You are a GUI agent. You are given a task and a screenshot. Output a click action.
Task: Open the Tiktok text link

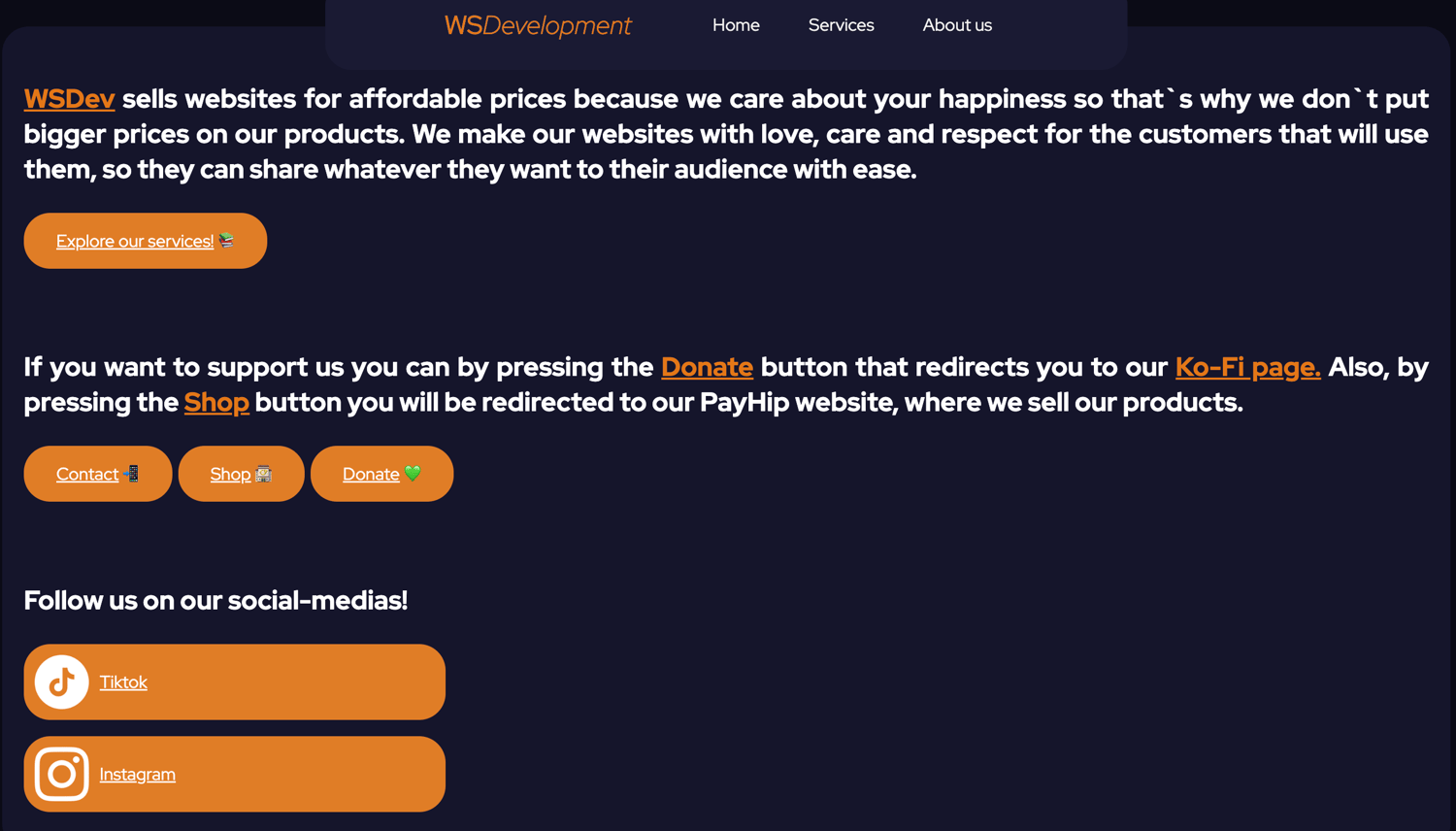tap(123, 682)
